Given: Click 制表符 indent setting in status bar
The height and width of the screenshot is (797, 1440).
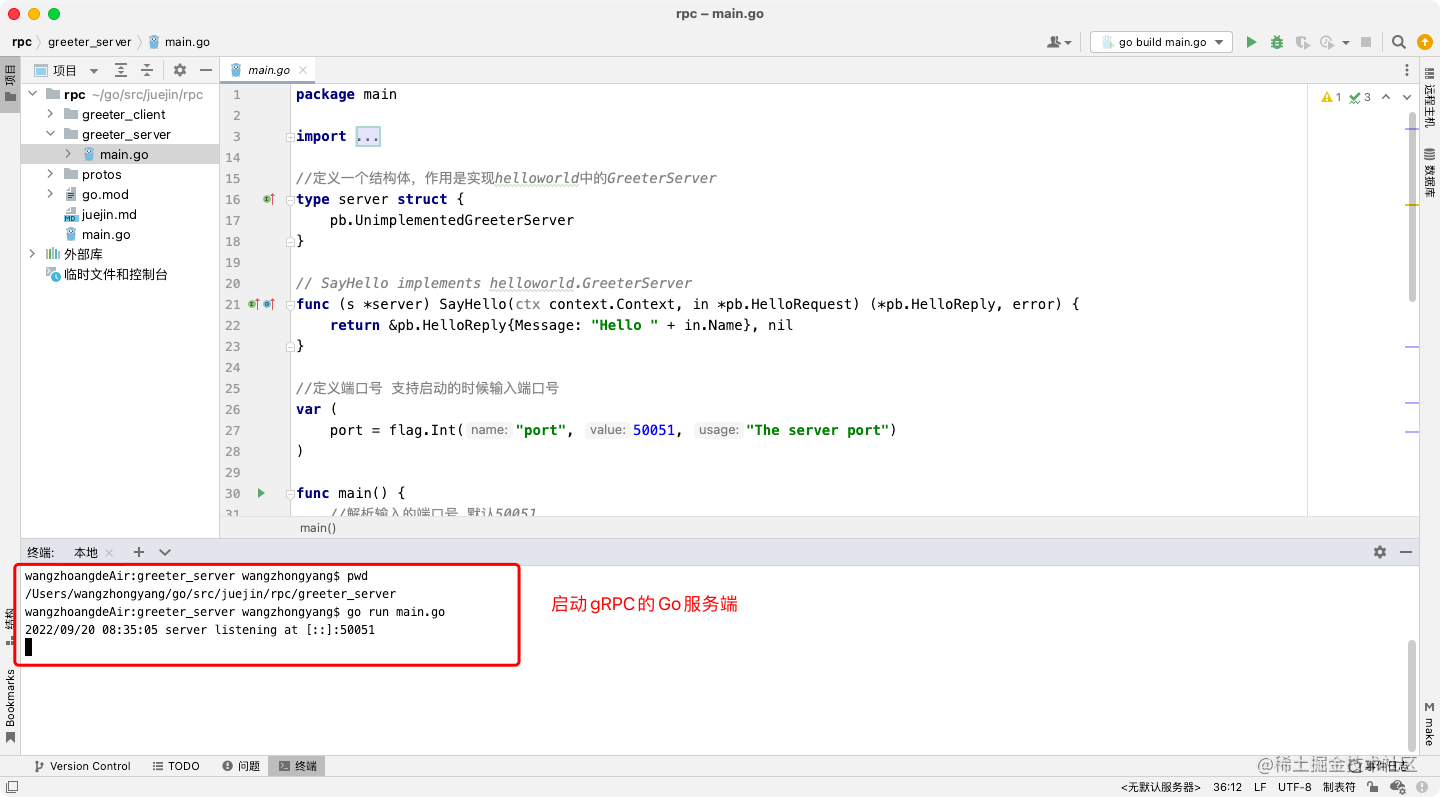Looking at the screenshot, I should (x=1339, y=787).
